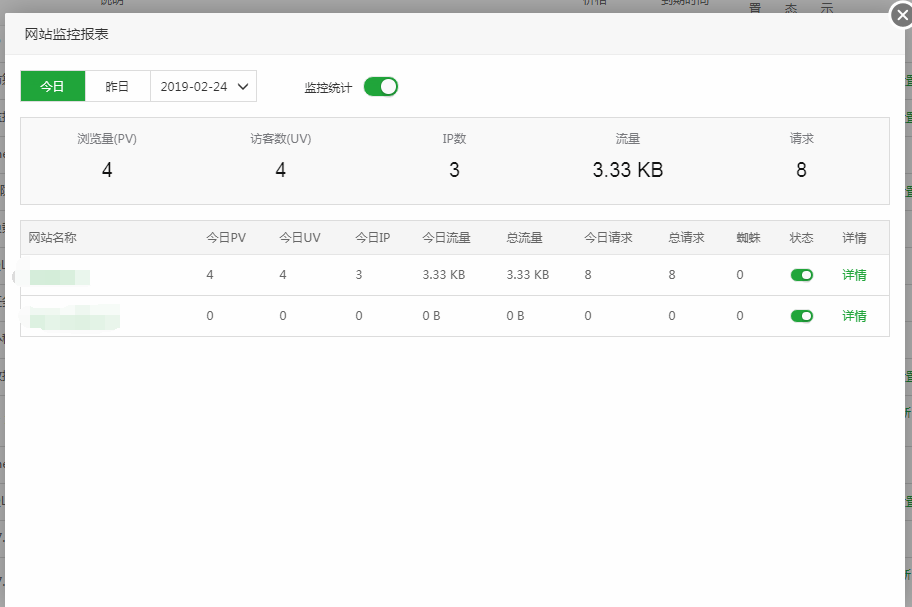Viewport: 912px width, 607px height.
Task: Toggle status switch for the second site row
Action: [801, 316]
